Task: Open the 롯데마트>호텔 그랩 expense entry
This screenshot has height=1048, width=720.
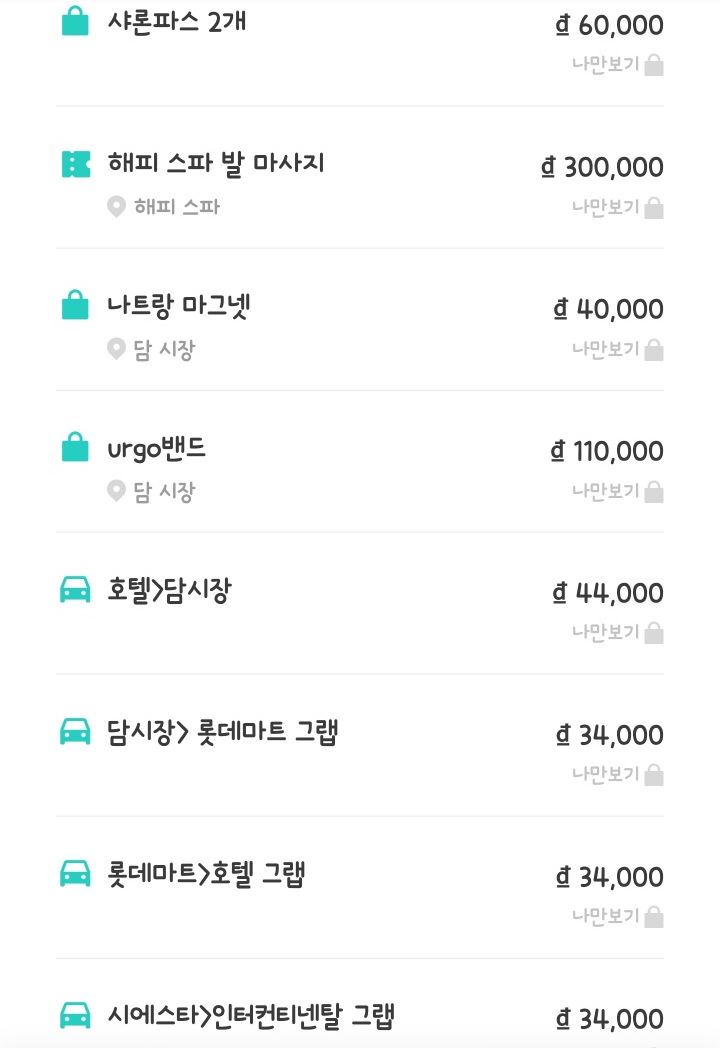Action: click(206, 875)
